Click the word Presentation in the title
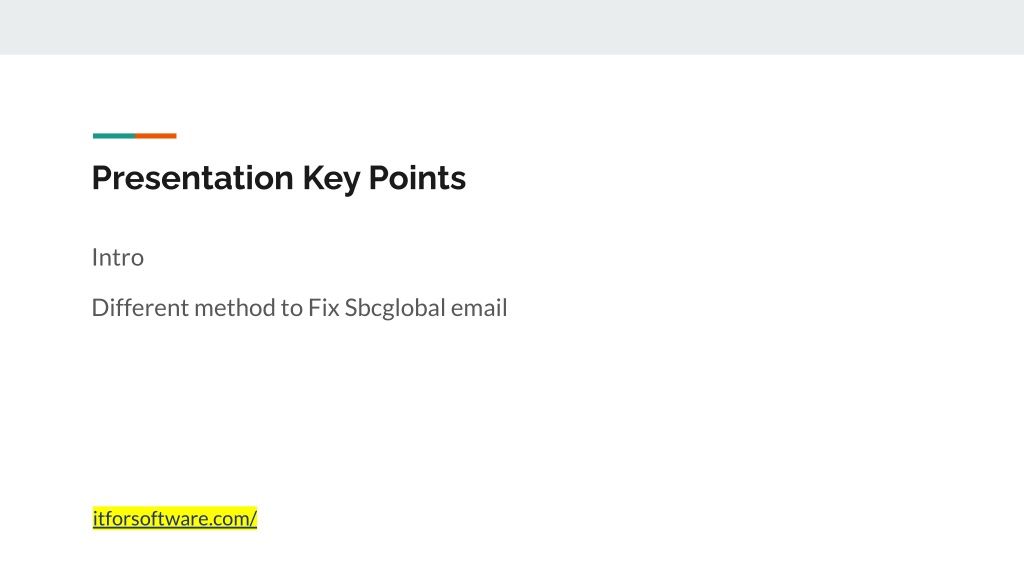Screen dimensions: 1024x576 (193, 178)
